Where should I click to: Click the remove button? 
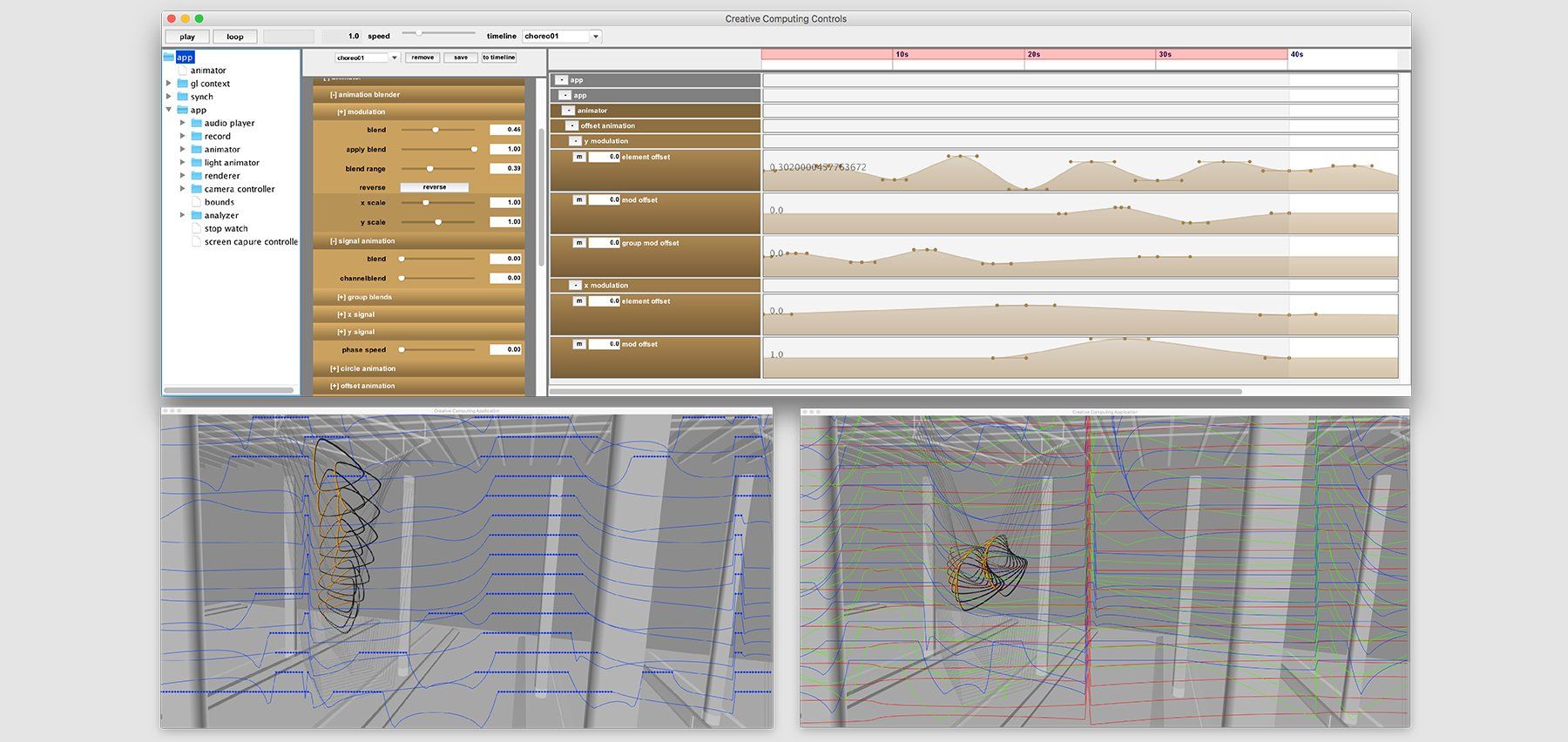tap(422, 57)
